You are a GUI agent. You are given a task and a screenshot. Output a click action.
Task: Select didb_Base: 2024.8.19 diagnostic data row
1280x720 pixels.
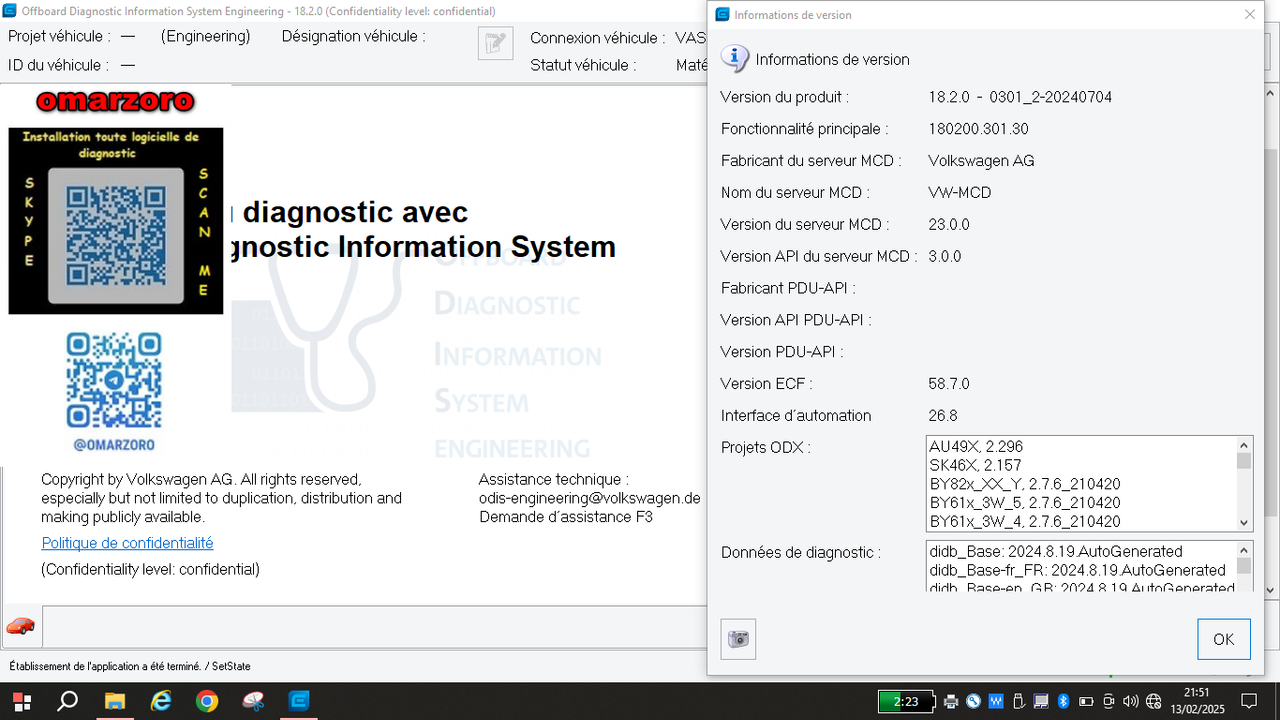pos(1082,551)
